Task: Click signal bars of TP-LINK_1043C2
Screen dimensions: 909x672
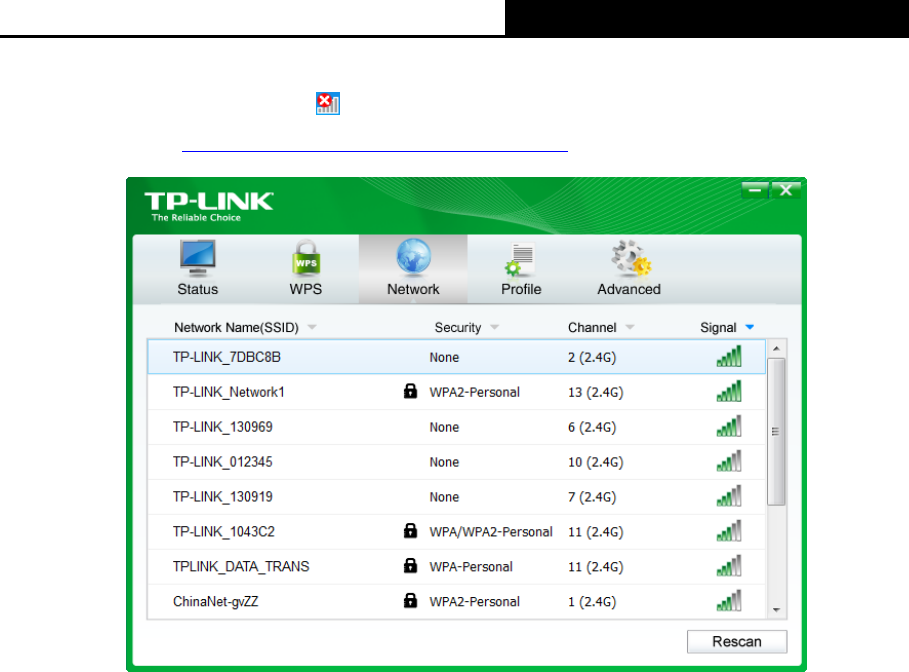Action: coord(729,531)
